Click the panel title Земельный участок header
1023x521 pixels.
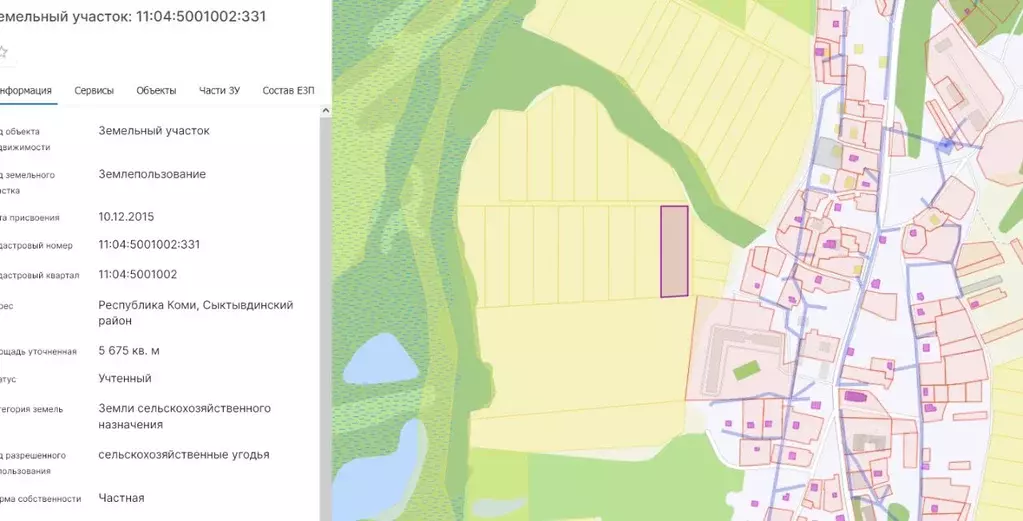point(133,16)
